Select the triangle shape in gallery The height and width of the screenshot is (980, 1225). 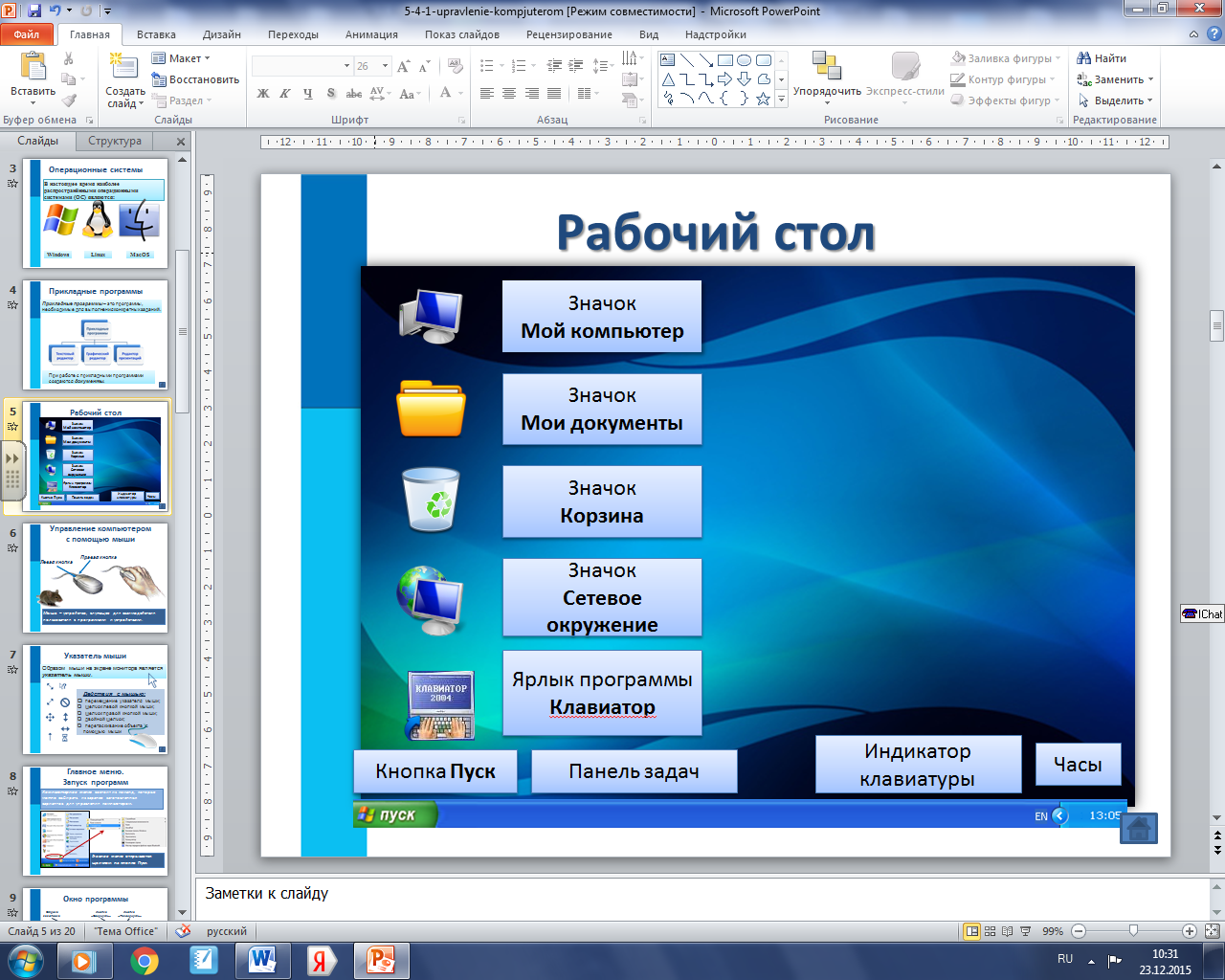click(668, 79)
